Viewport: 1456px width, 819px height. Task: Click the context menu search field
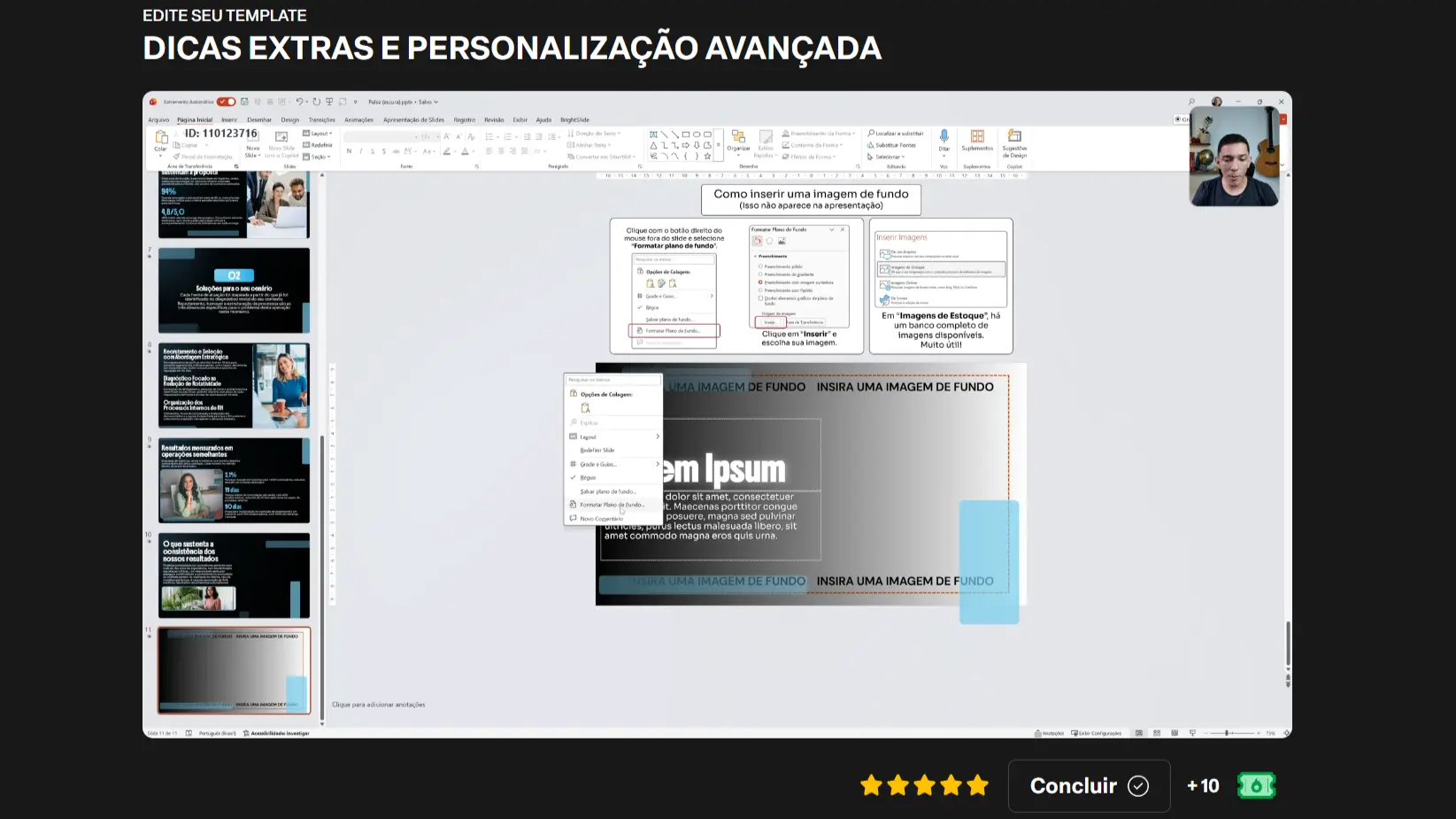(613, 380)
